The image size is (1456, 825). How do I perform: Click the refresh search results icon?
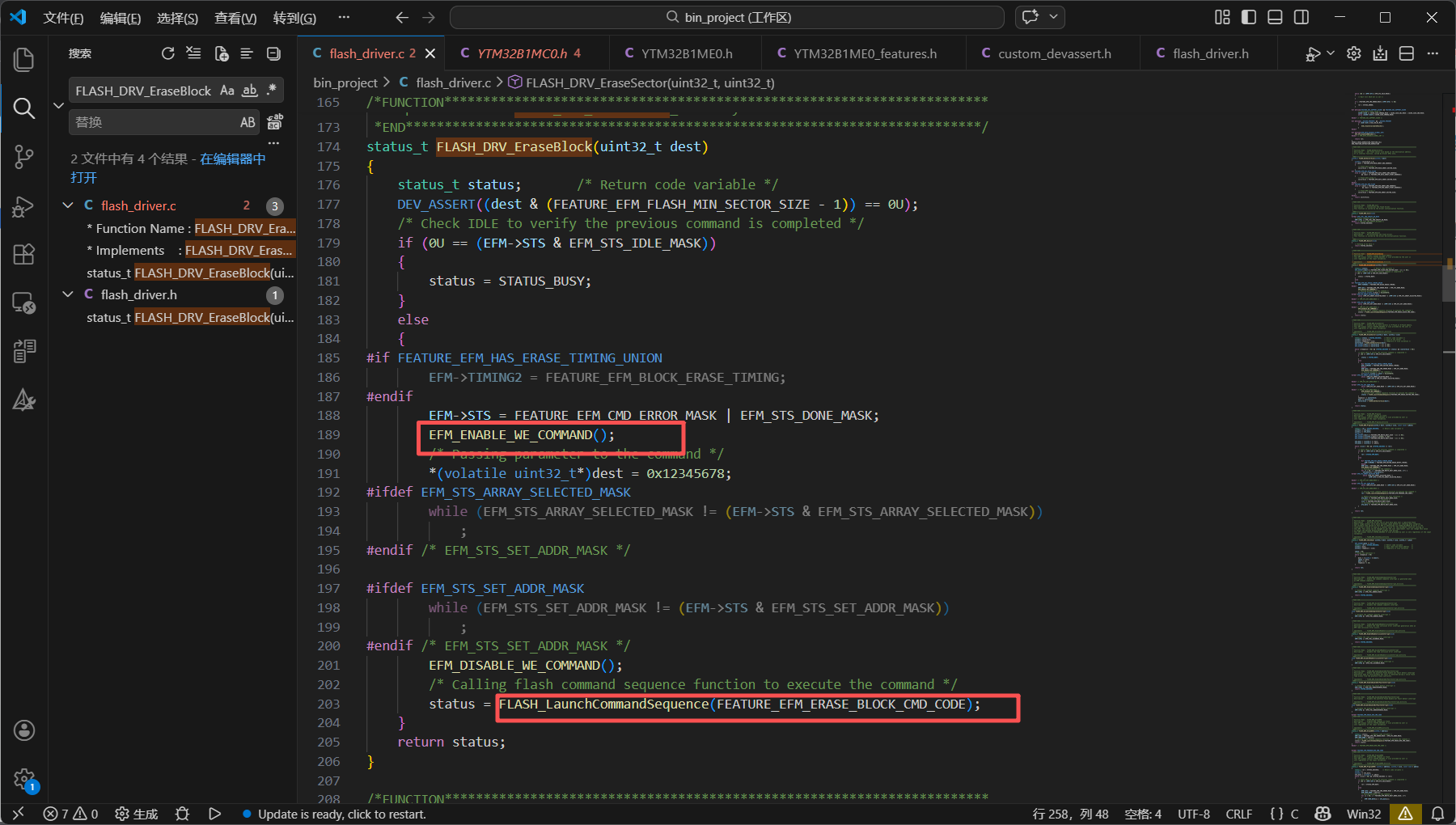tap(167, 53)
